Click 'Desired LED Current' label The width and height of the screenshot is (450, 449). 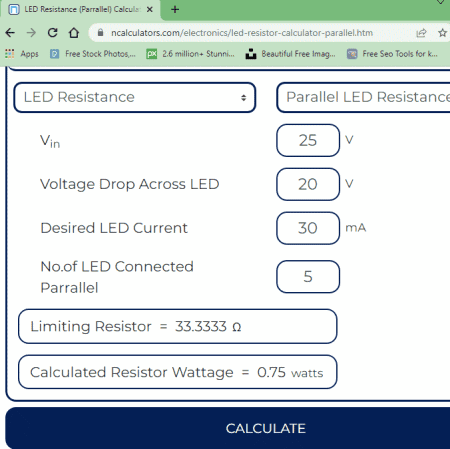pyautogui.click(x=114, y=228)
